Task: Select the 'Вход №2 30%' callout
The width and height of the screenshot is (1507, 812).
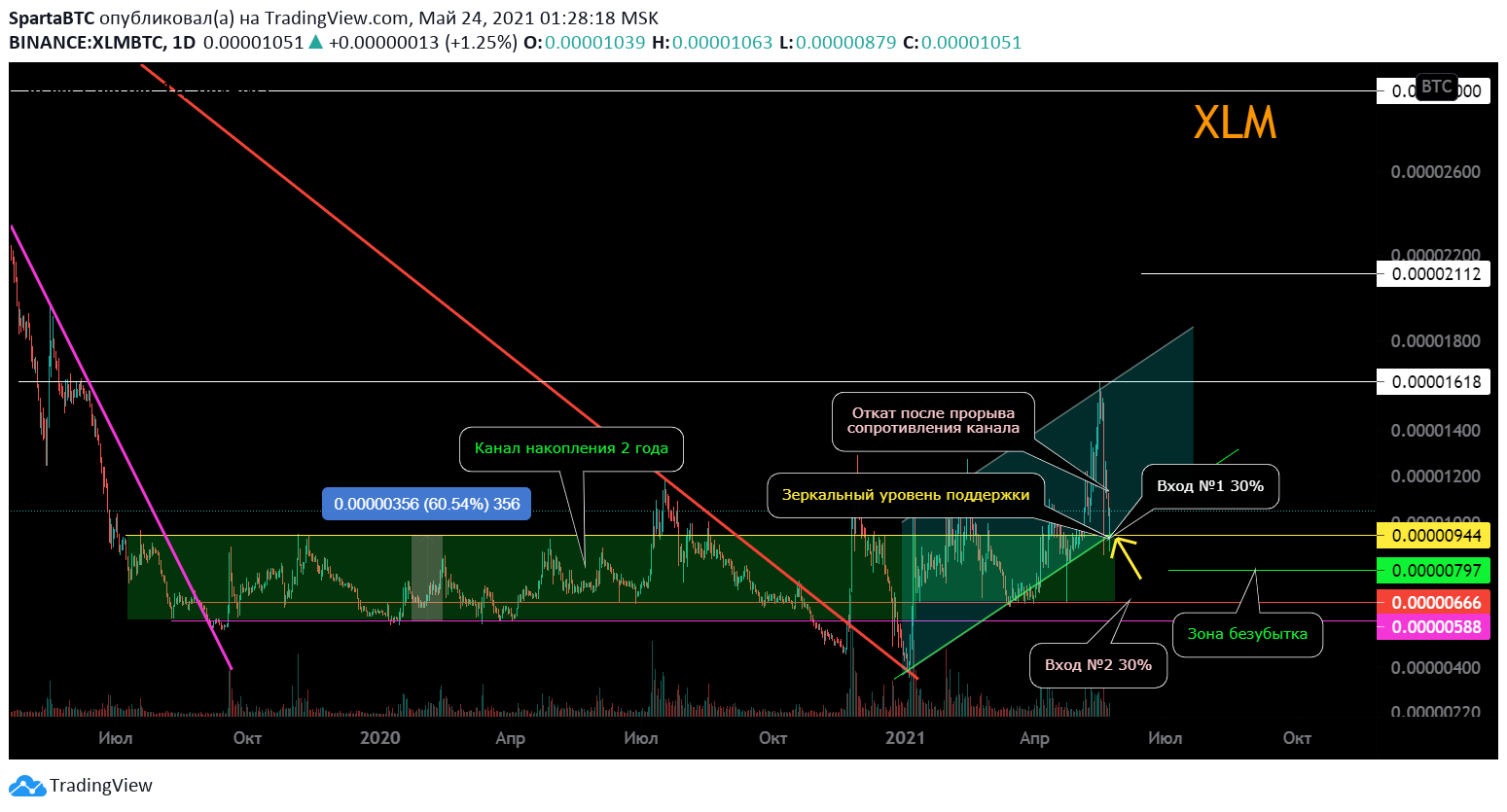Action: pos(1098,665)
